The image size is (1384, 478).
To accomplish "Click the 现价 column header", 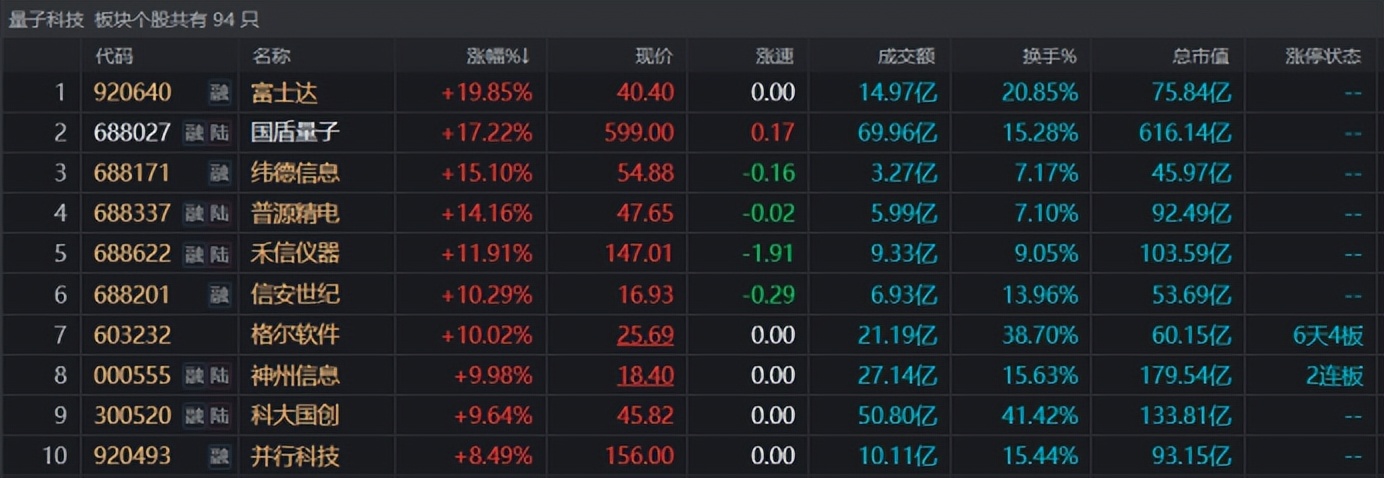I will pyautogui.click(x=654, y=56).
